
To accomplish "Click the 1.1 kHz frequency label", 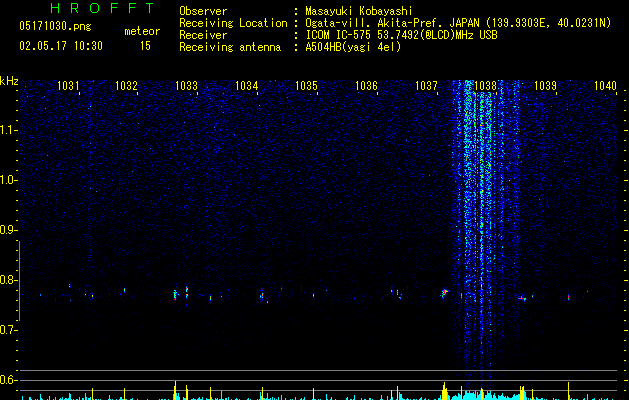I will click(x=8, y=130).
